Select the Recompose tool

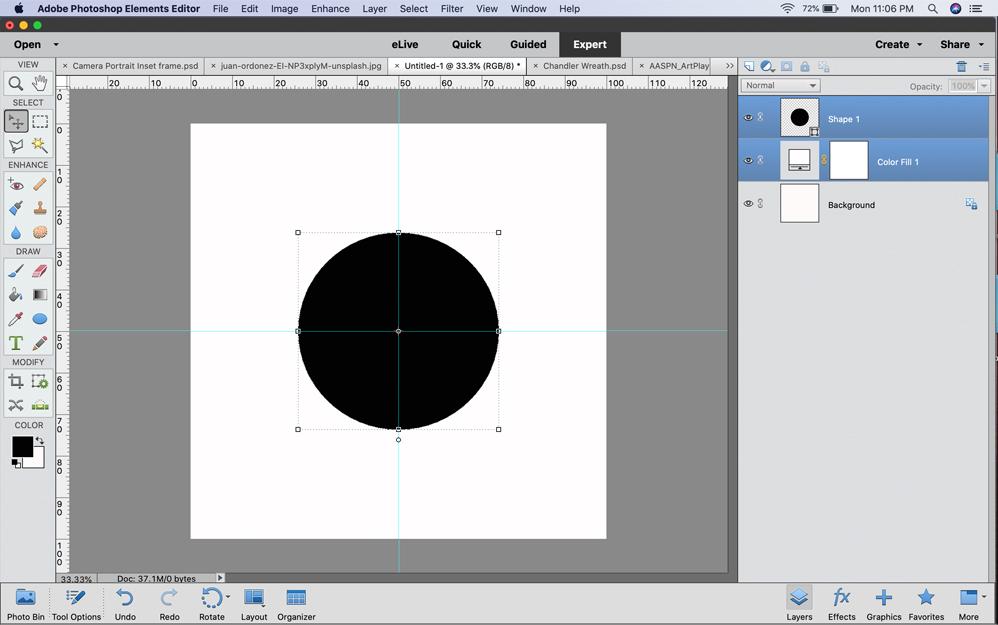[40, 381]
